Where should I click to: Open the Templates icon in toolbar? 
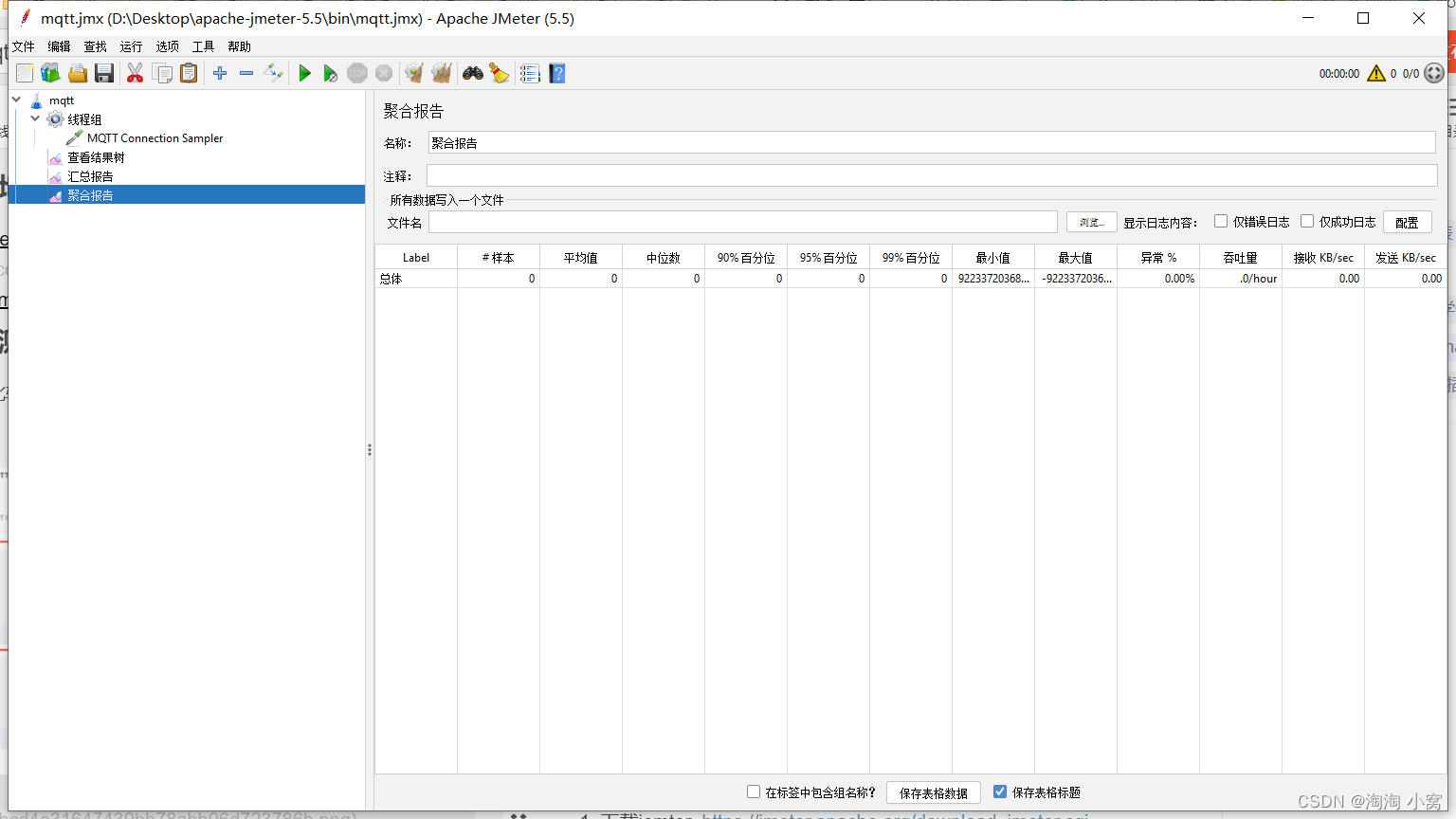50,73
